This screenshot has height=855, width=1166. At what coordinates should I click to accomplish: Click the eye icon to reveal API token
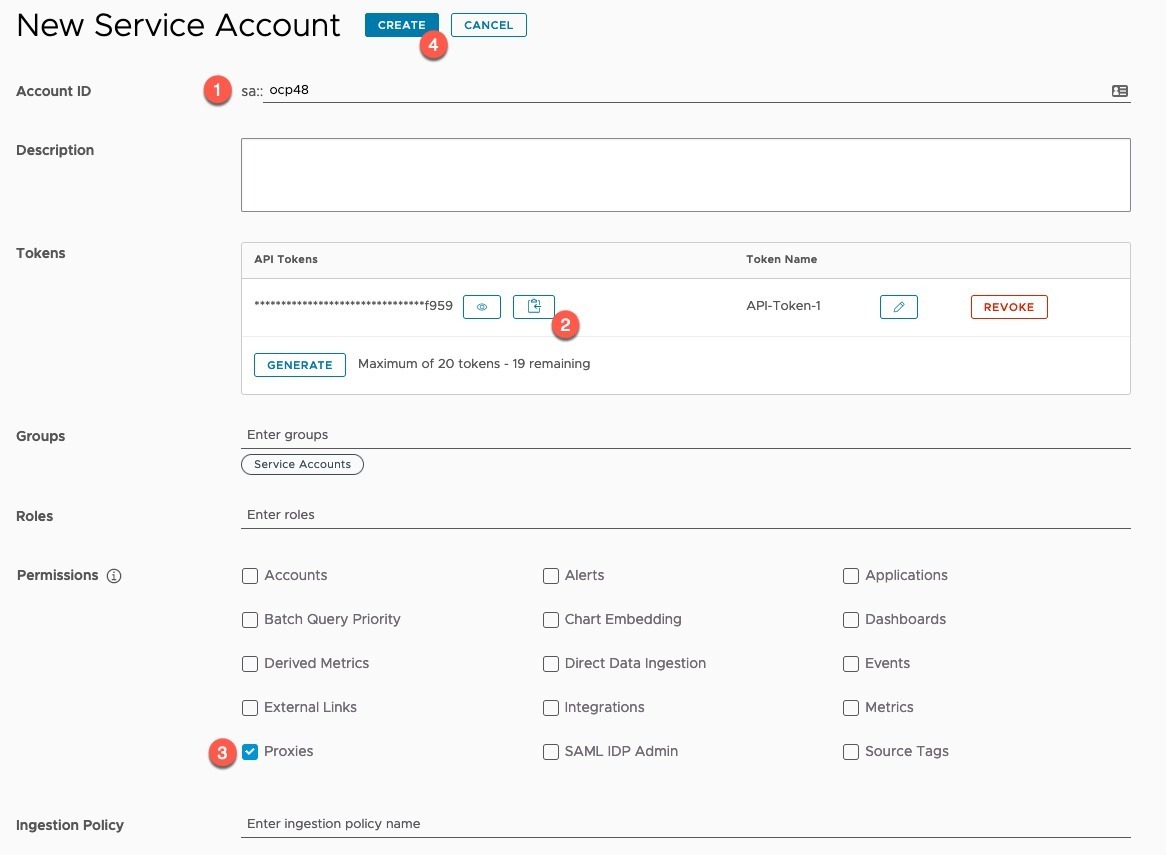coord(482,306)
